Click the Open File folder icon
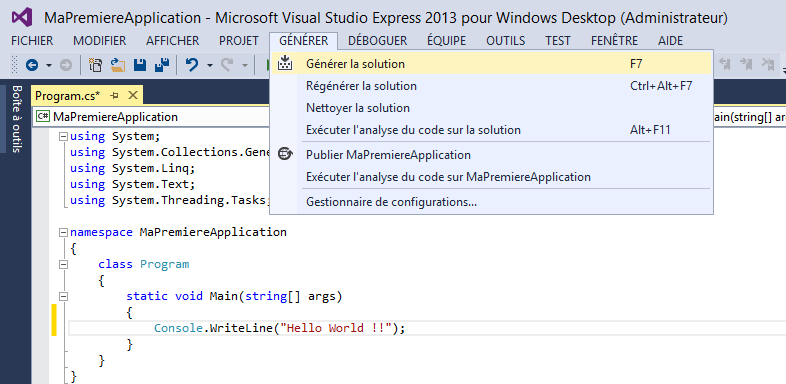The height and width of the screenshot is (384, 786). click(x=118, y=65)
